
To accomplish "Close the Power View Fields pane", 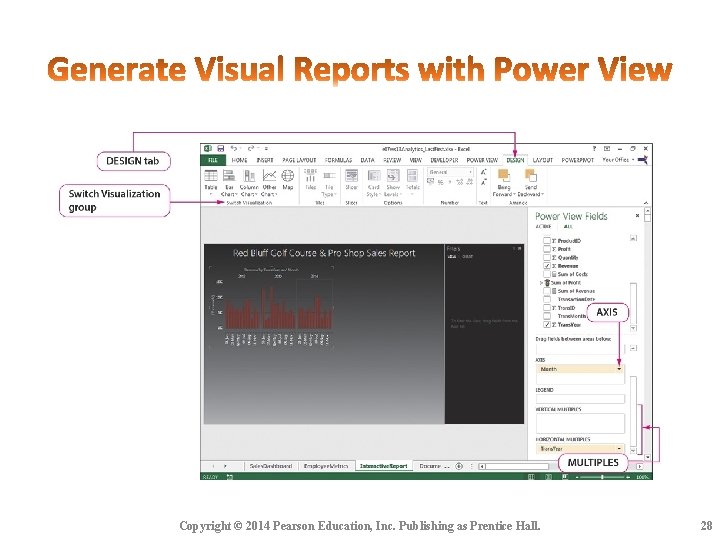I will coord(637,215).
